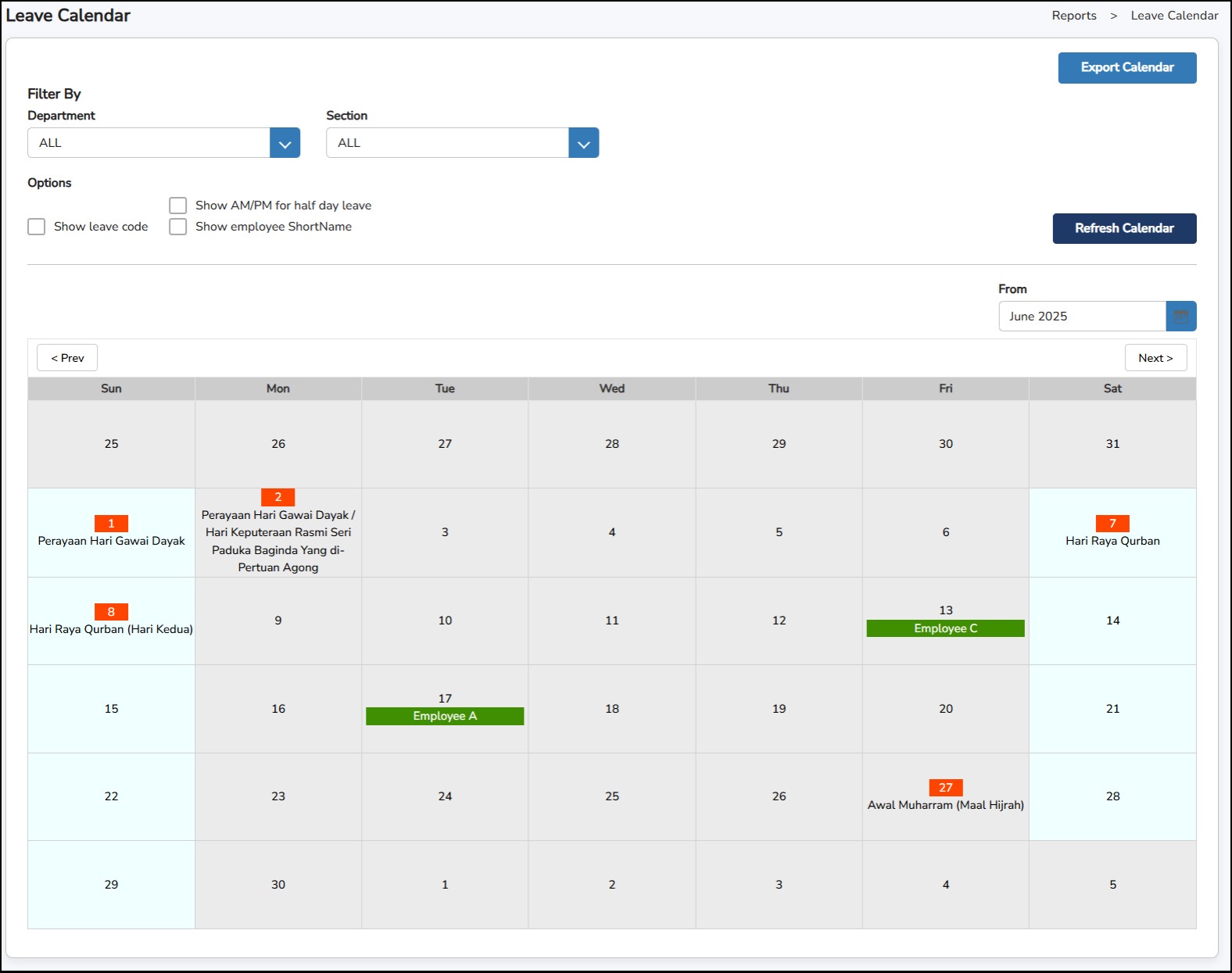Click the orange badge for Awal Muharram

[945, 788]
